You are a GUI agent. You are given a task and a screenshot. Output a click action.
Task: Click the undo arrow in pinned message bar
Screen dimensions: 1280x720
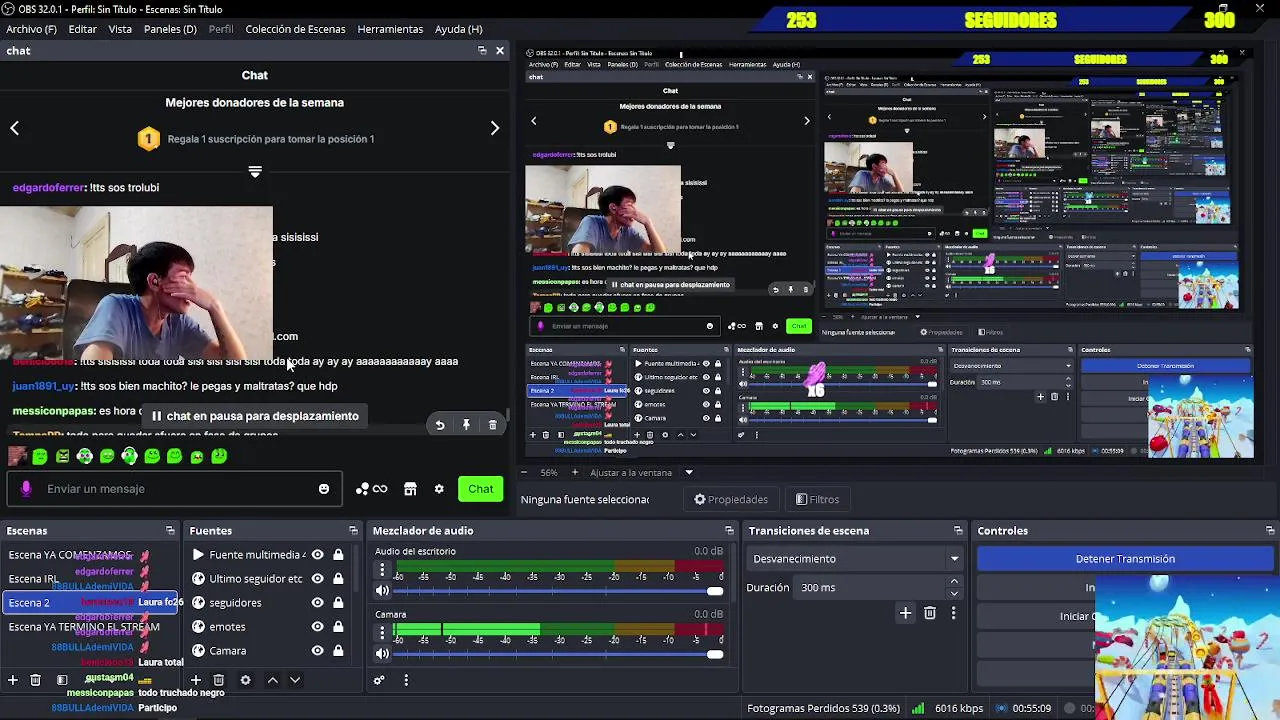(440, 425)
